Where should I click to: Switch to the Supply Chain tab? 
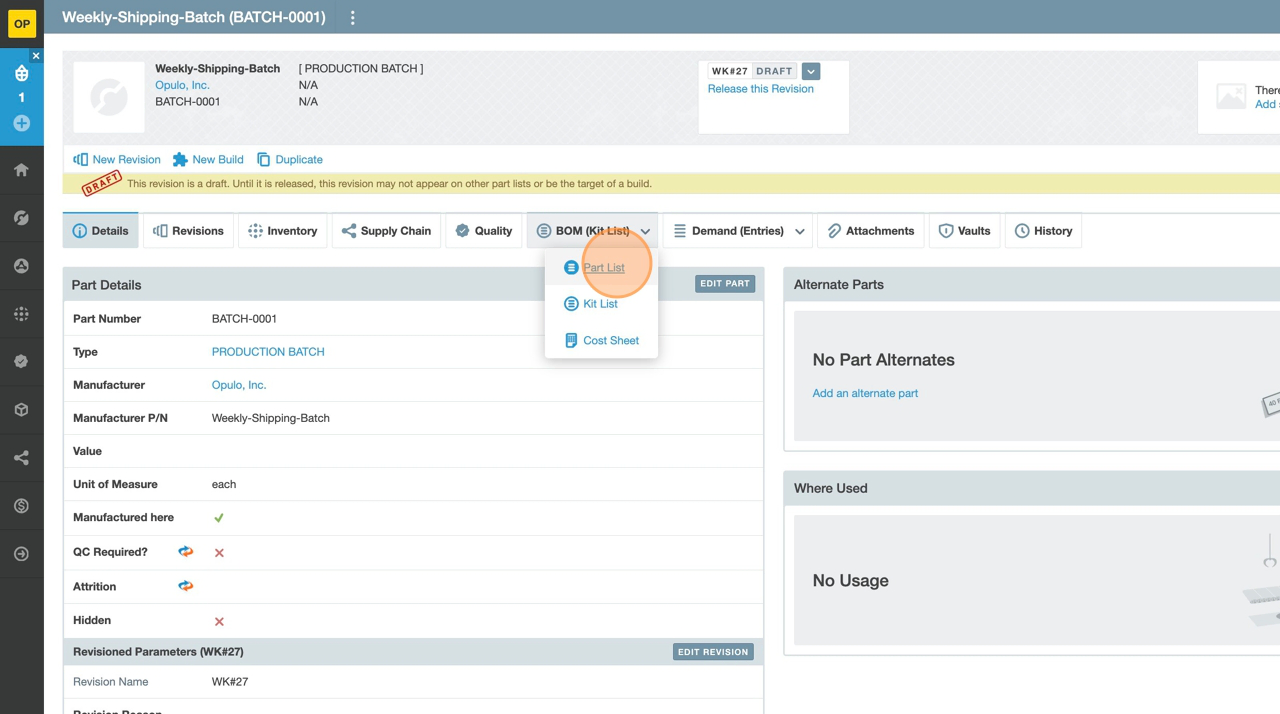pyautogui.click(x=386, y=231)
